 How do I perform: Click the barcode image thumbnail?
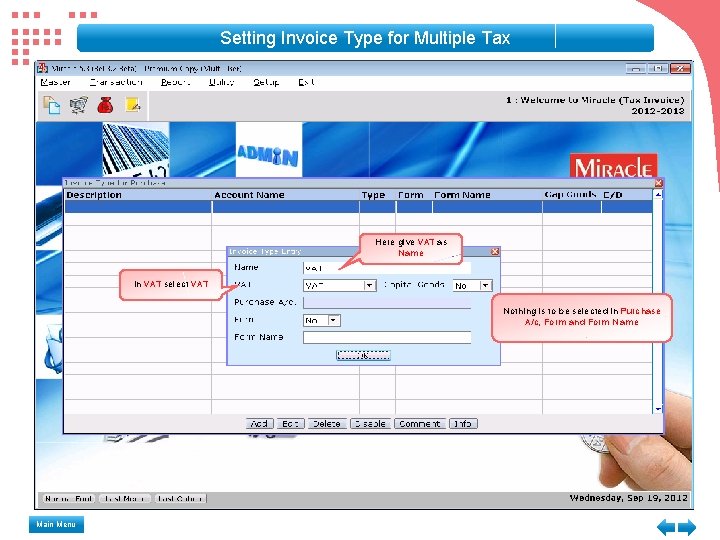point(135,150)
